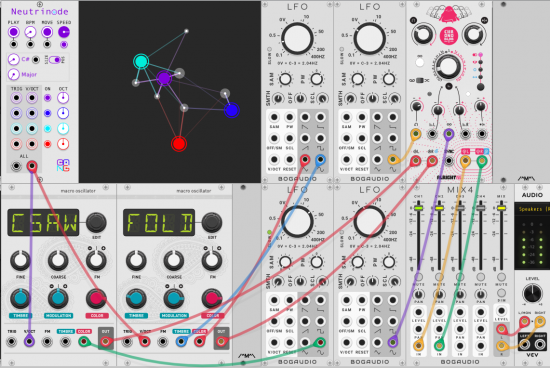
Task: Click the CONG logo on Neutrinode
Action: point(63,165)
